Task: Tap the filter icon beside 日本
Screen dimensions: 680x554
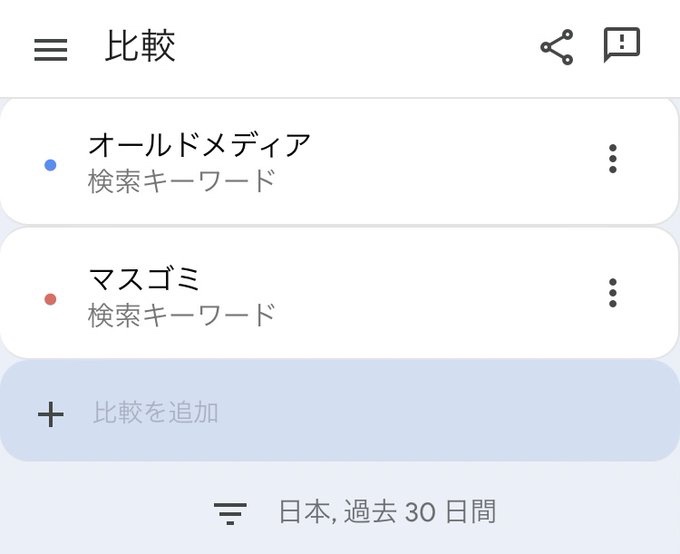Action: [230, 514]
